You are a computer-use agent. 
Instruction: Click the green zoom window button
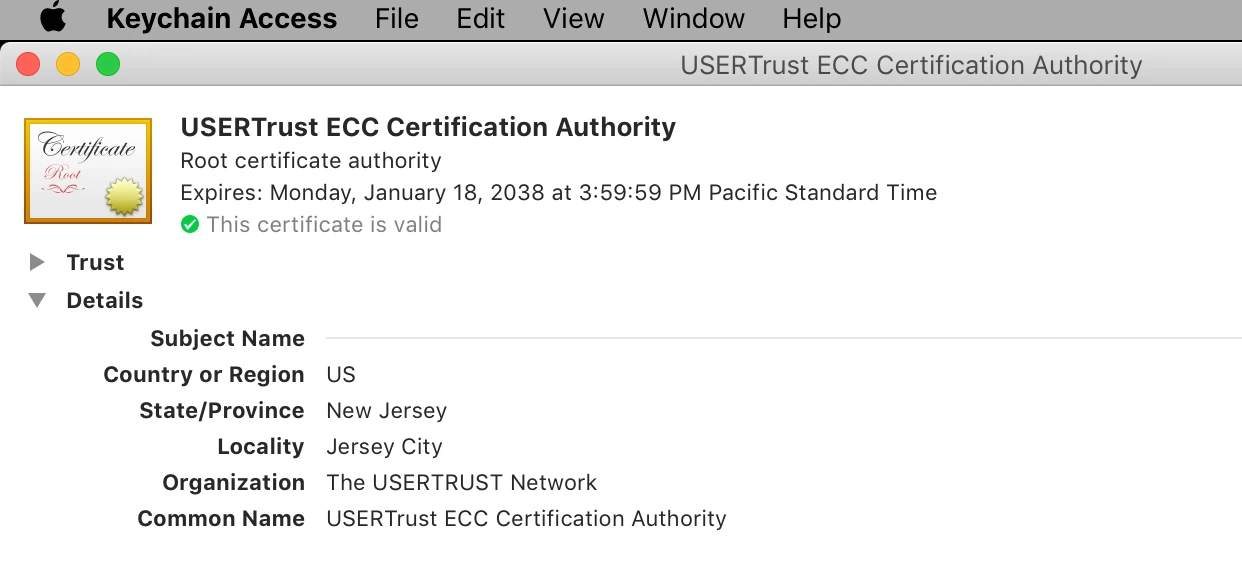pos(108,65)
